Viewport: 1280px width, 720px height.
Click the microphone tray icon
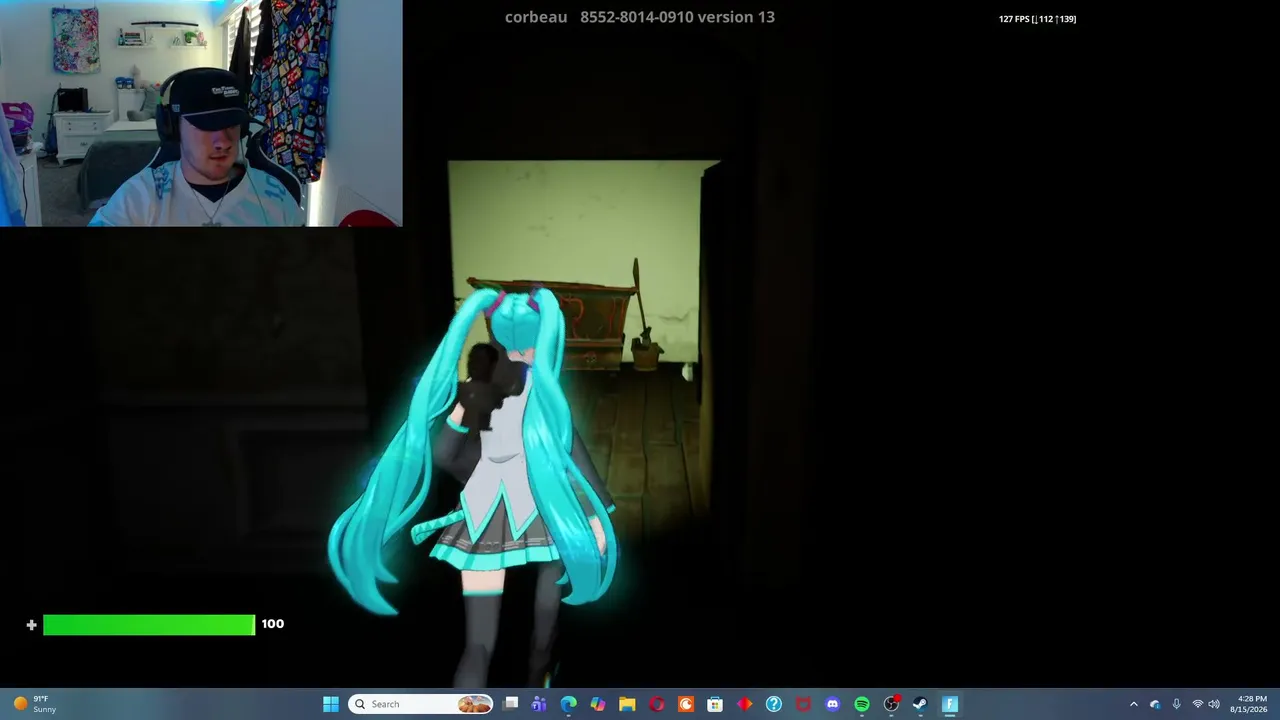tap(1176, 704)
